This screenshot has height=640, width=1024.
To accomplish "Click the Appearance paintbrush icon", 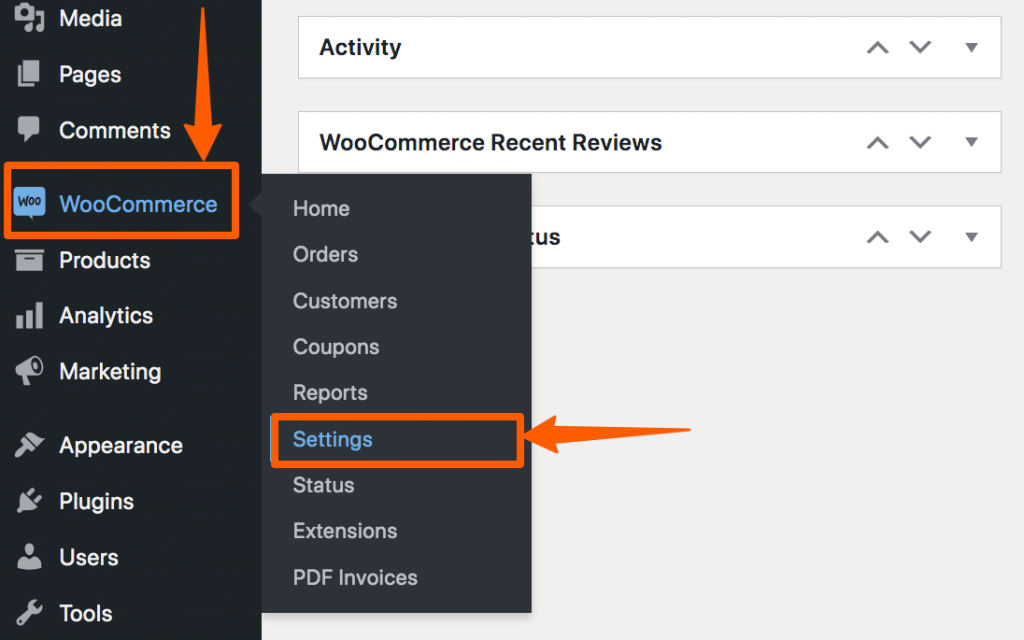I will (29, 445).
